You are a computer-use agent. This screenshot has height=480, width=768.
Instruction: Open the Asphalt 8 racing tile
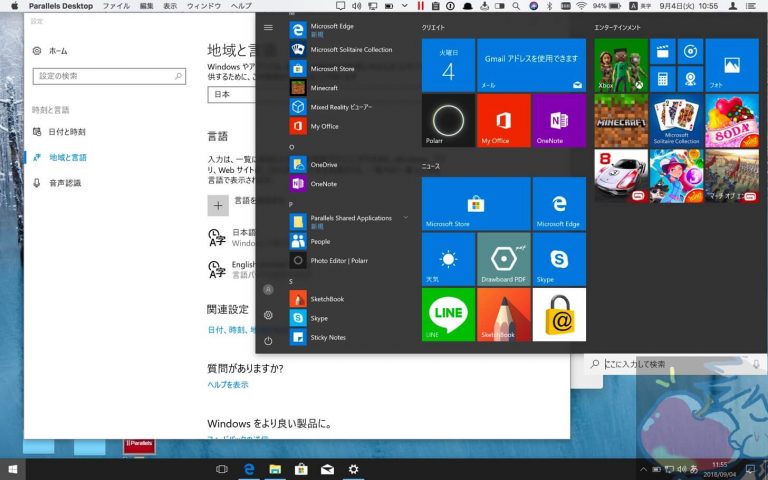tap(621, 176)
